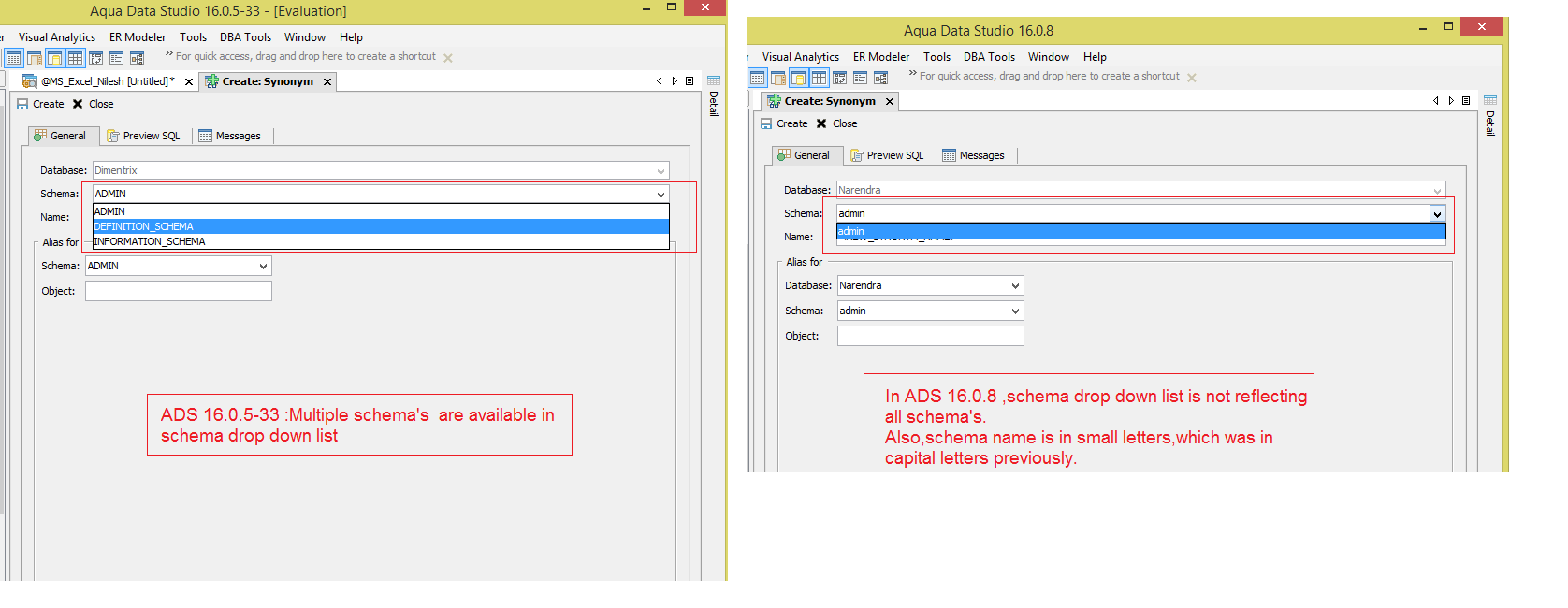The image size is (1568, 608).
Task: Close the Create: Synonym tab in left window
Action: (327, 82)
